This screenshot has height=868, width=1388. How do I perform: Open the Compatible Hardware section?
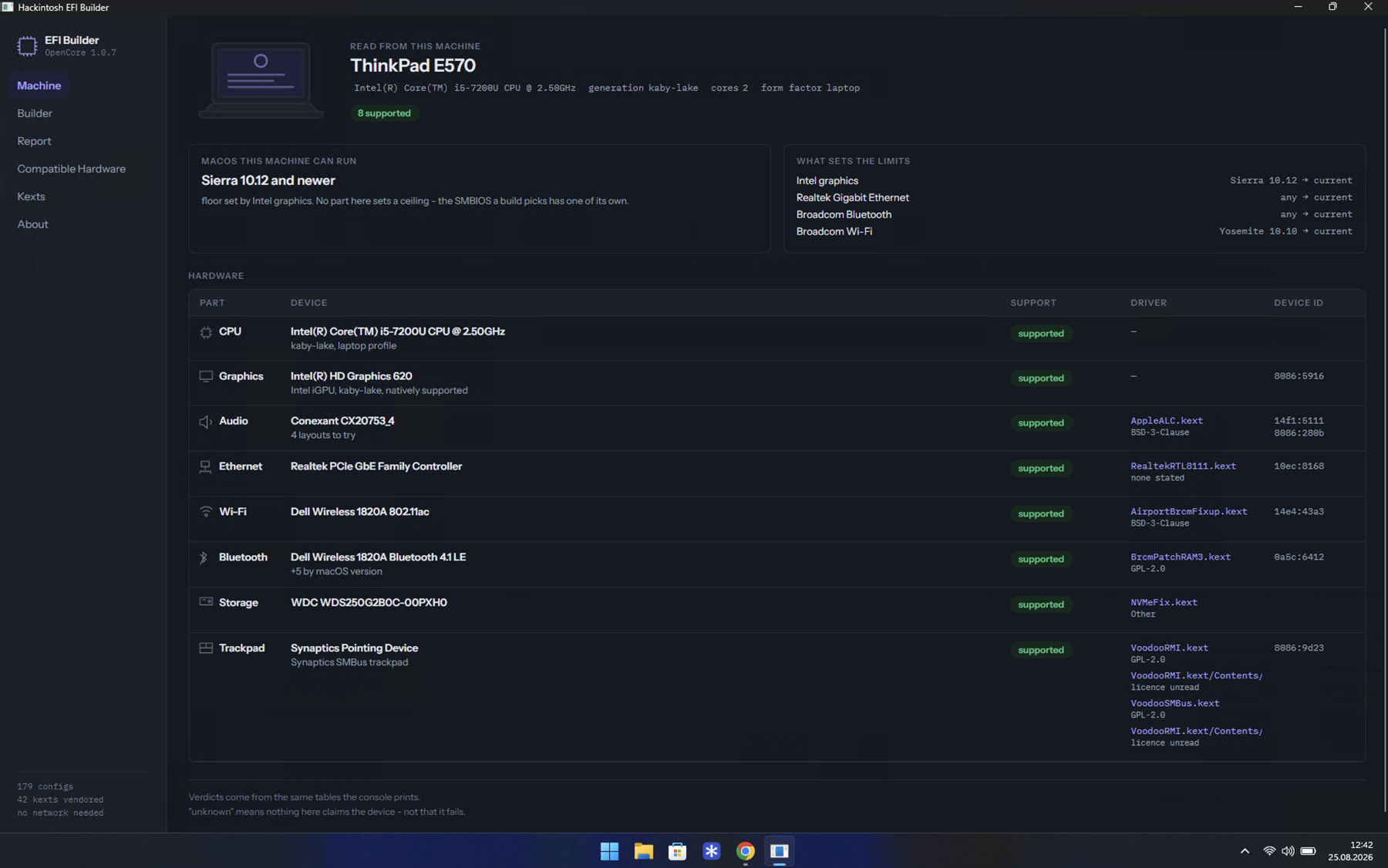71,169
